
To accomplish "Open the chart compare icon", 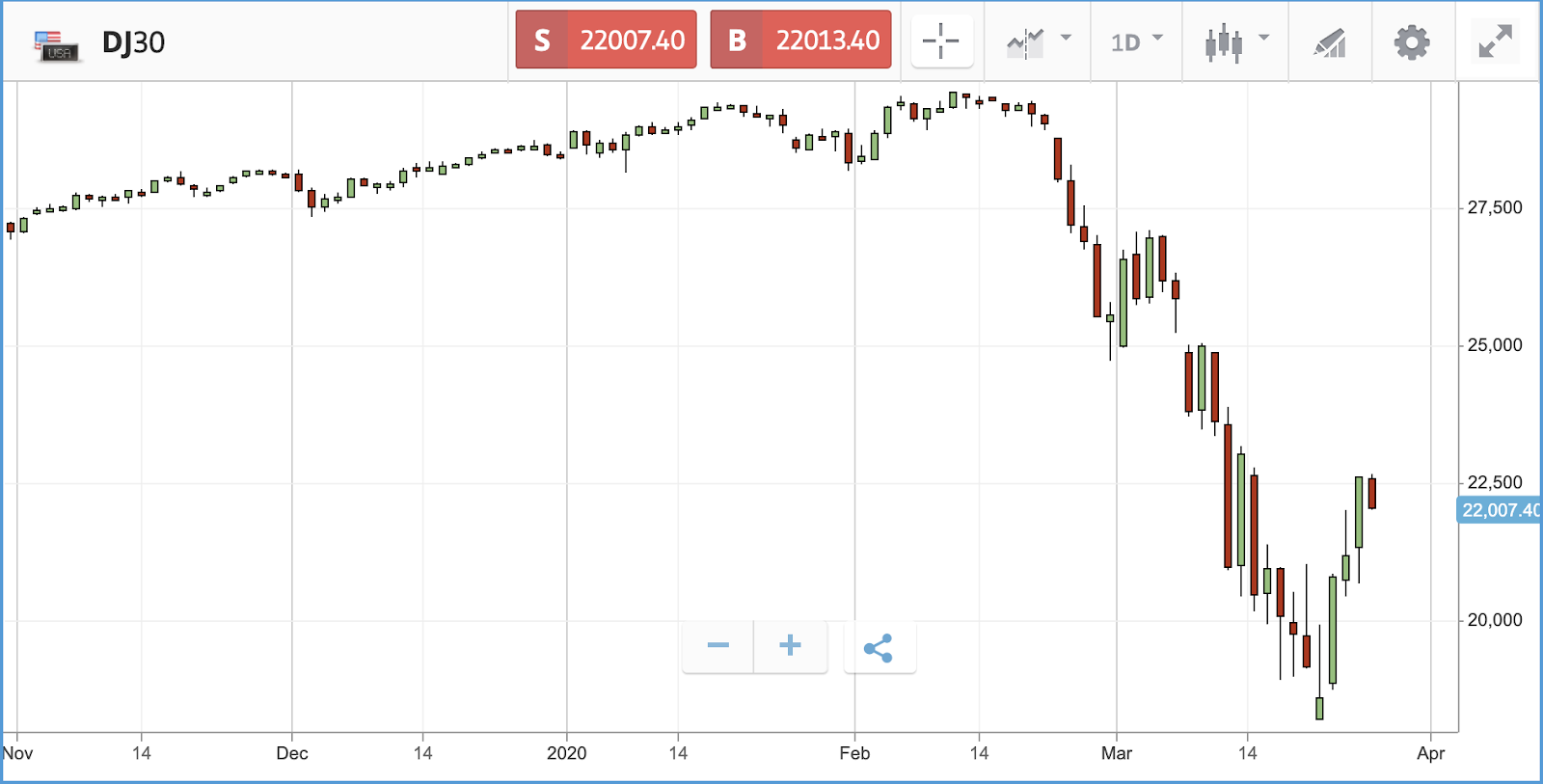I will pyautogui.click(x=1025, y=42).
